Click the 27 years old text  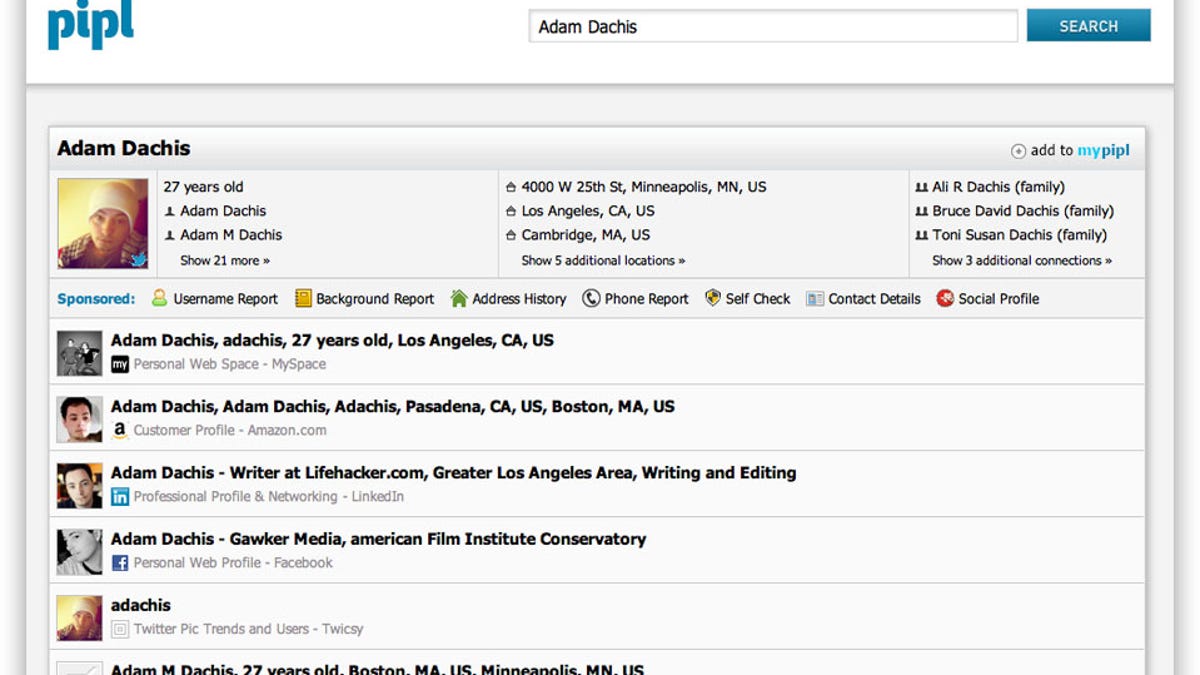pyautogui.click(x=203, y=187)
